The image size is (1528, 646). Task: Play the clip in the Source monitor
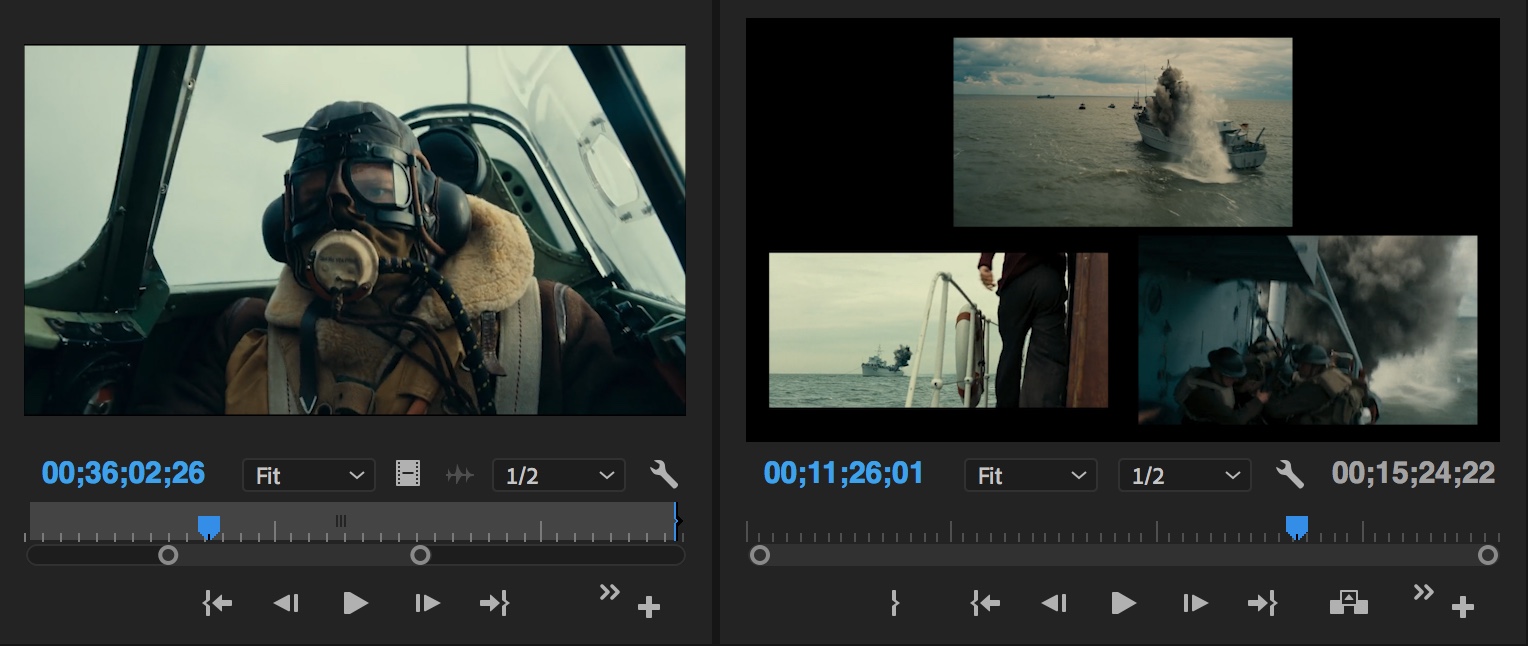(355, 603)
